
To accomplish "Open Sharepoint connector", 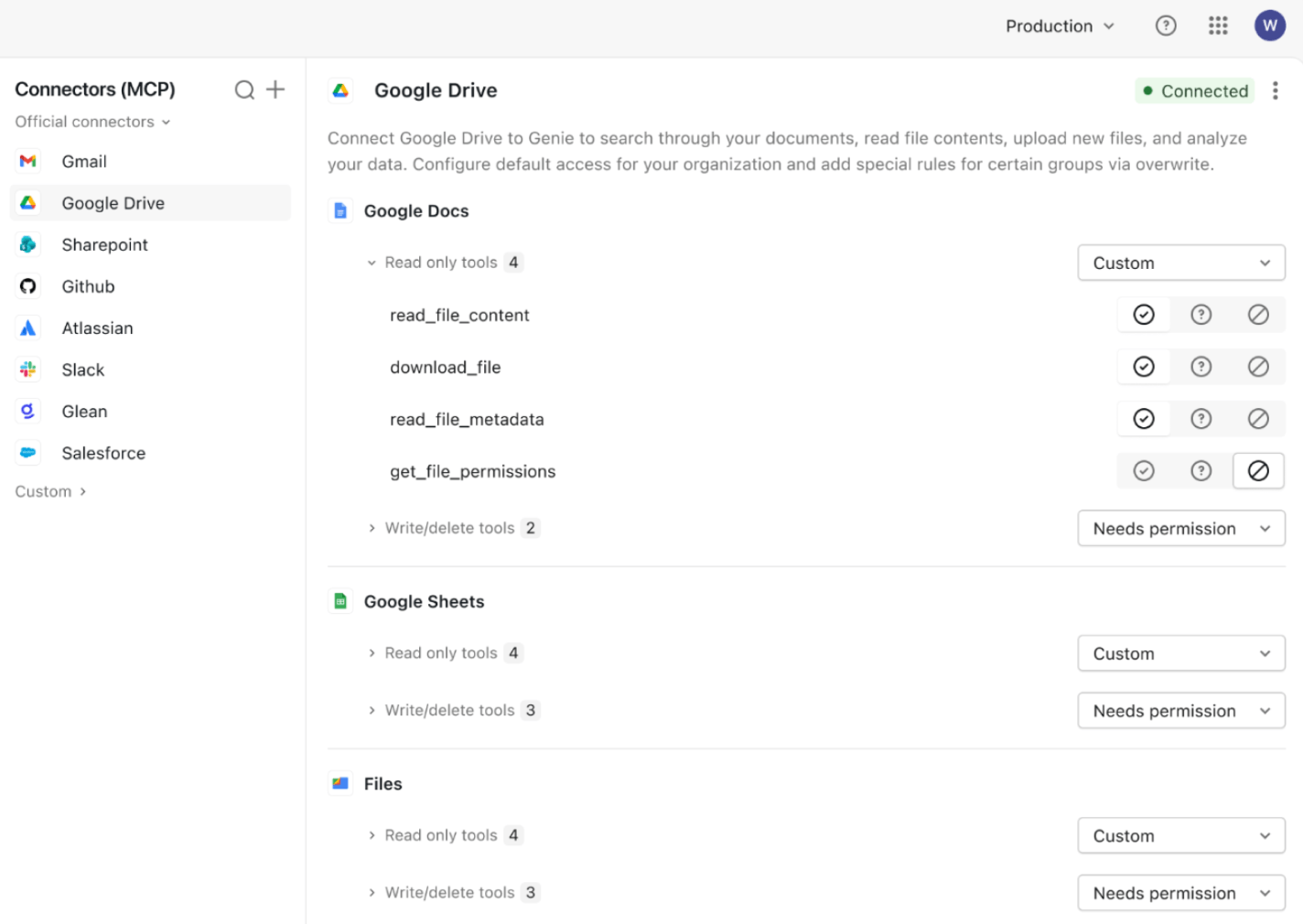I will pyautogui.click(x=150, y=244).
